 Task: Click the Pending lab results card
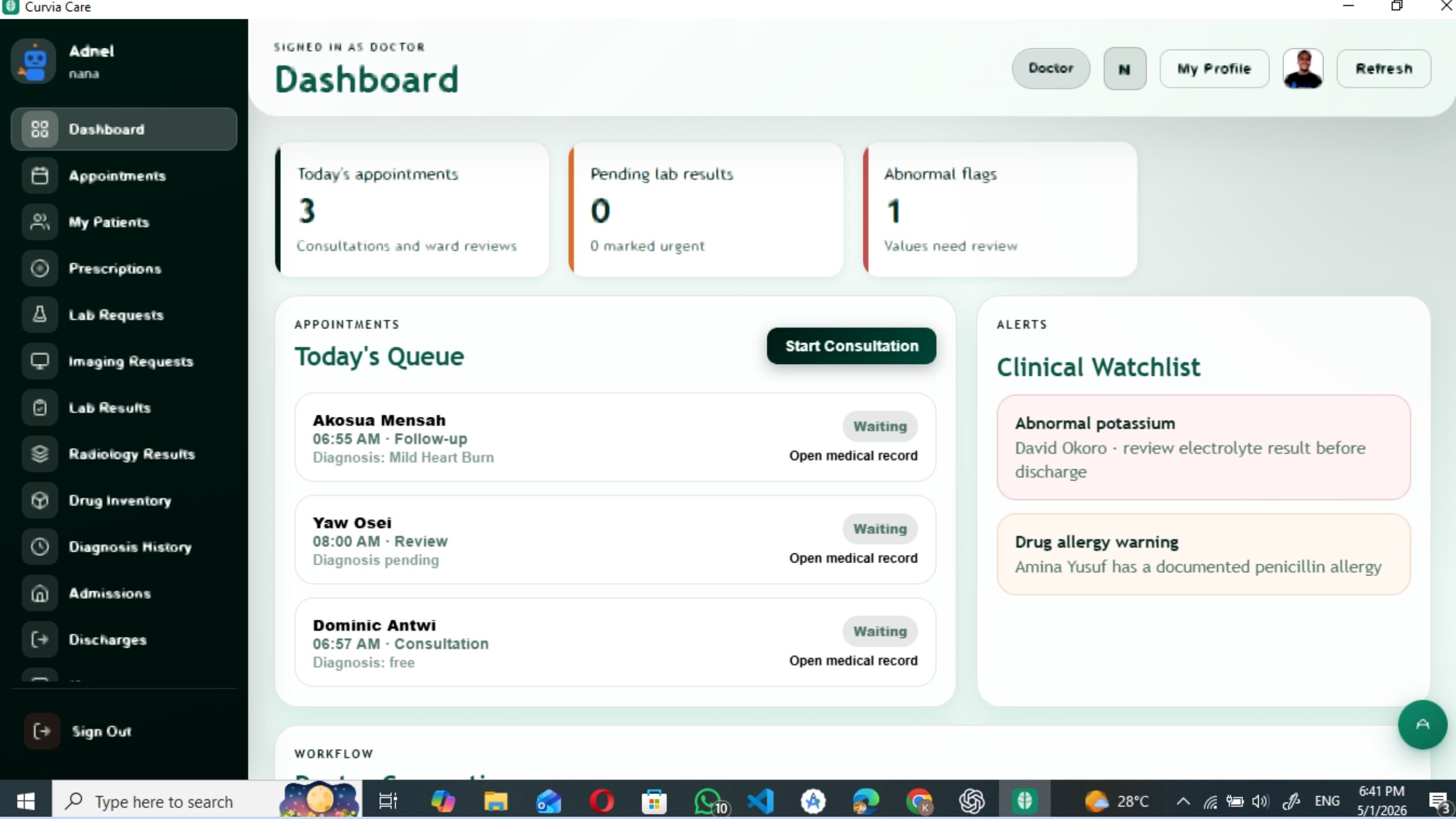pos(706,209)
